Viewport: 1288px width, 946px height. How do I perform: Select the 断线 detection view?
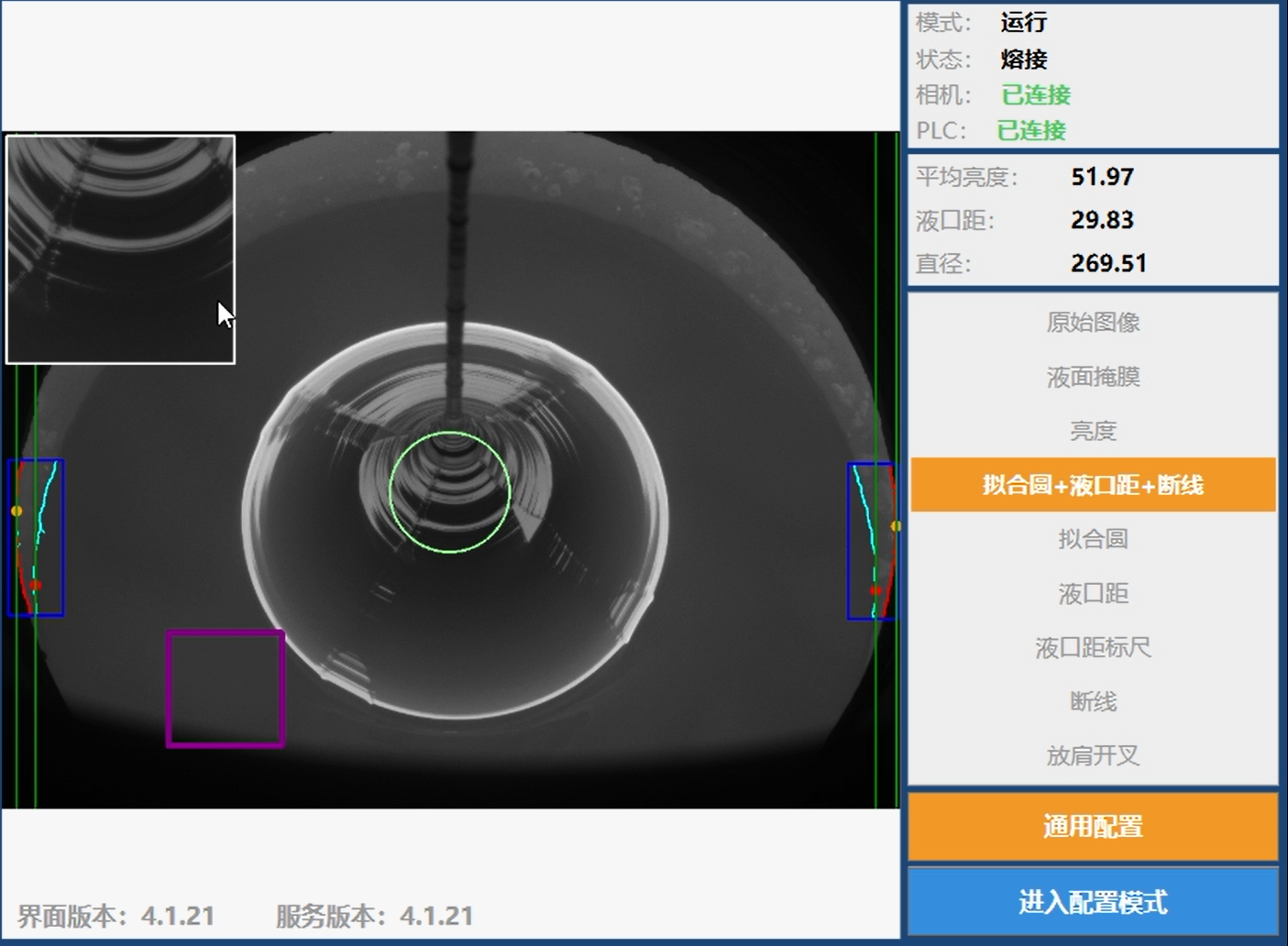pyautogui.click(x=1093, y=702)
